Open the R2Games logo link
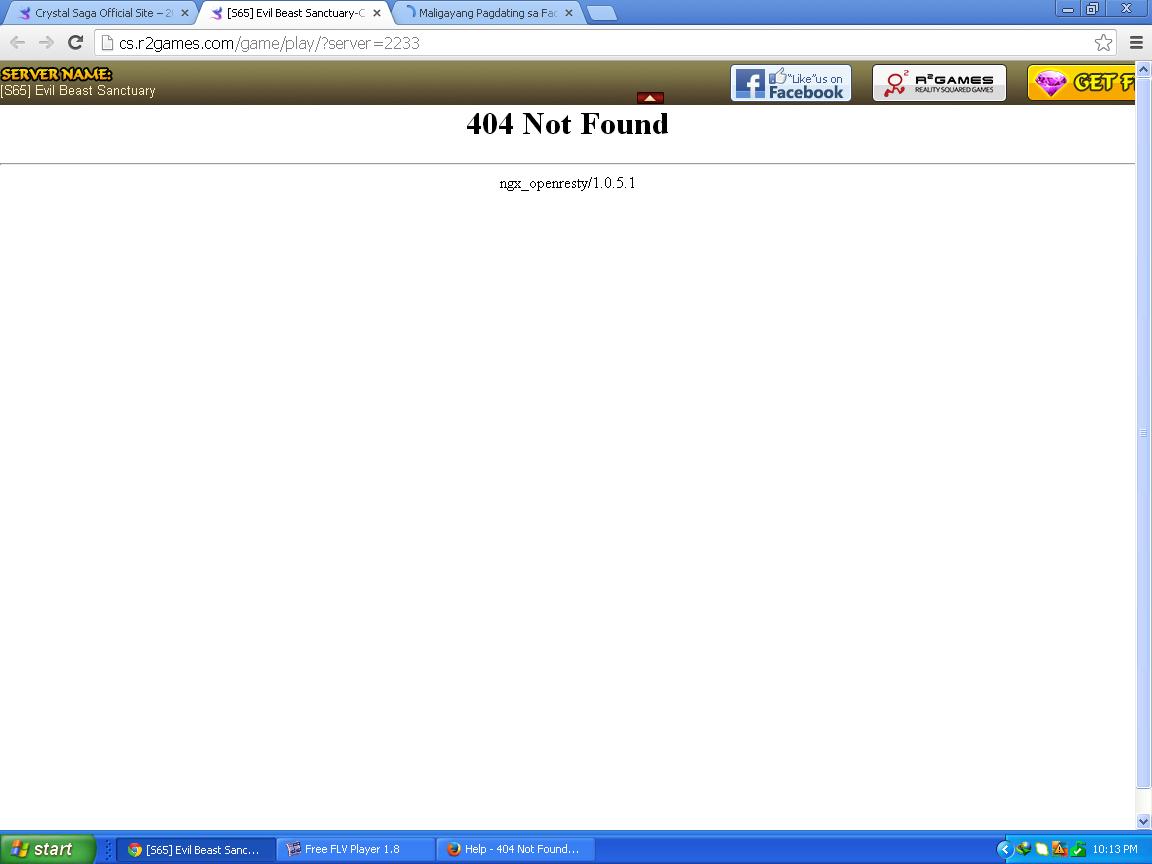 (x=939, y=83)
